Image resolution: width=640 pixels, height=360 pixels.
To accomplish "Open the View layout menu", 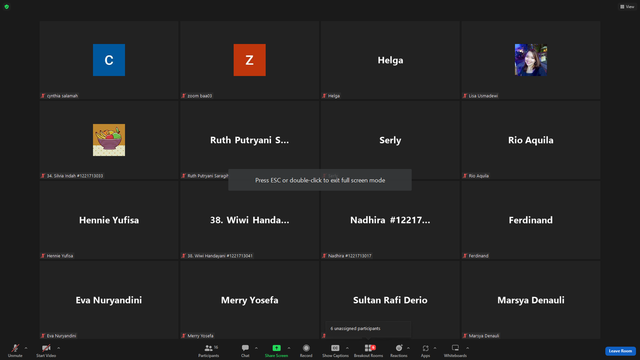I will 627,7.
